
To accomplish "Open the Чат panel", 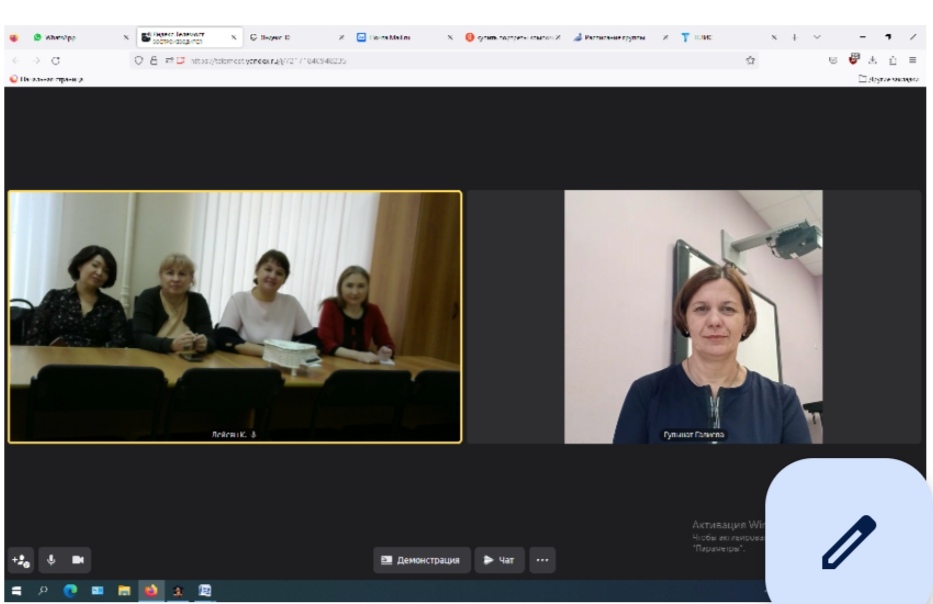I will click(499, 560).
